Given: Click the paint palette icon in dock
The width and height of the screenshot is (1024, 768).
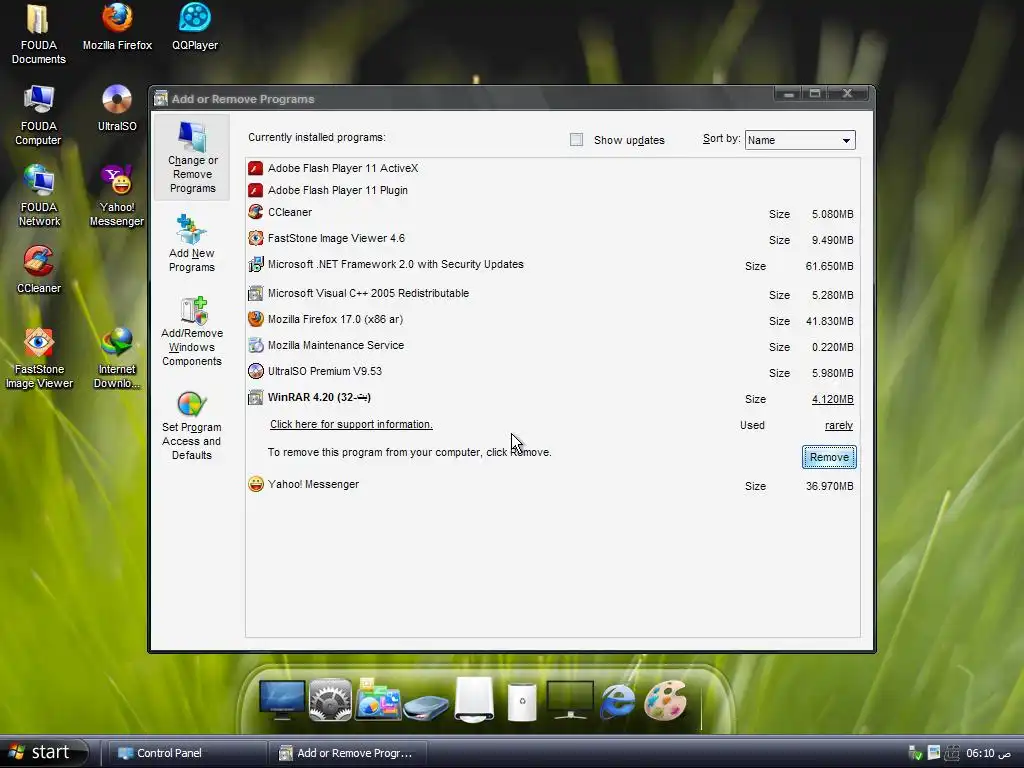Looking at the screenshot, I should 665,700.
